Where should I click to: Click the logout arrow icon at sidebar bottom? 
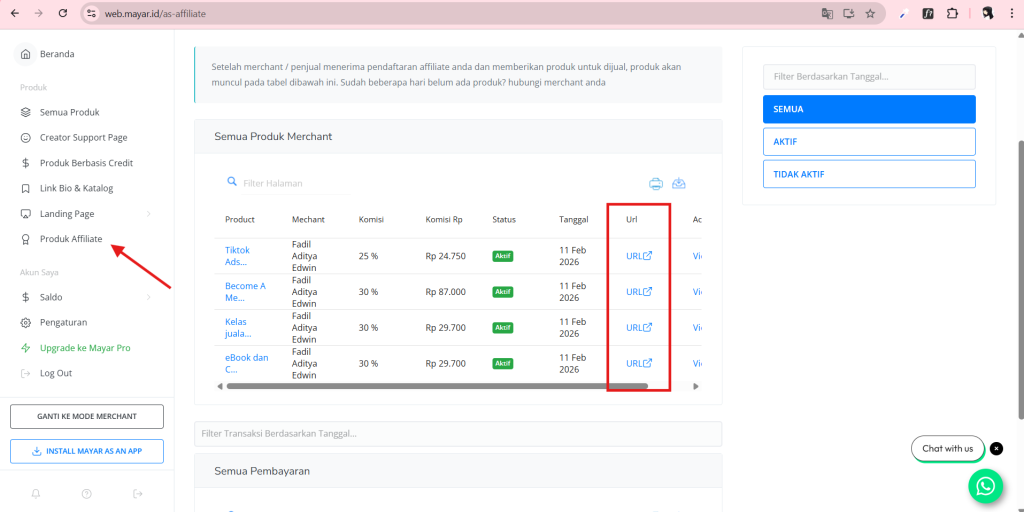[137, 493]
